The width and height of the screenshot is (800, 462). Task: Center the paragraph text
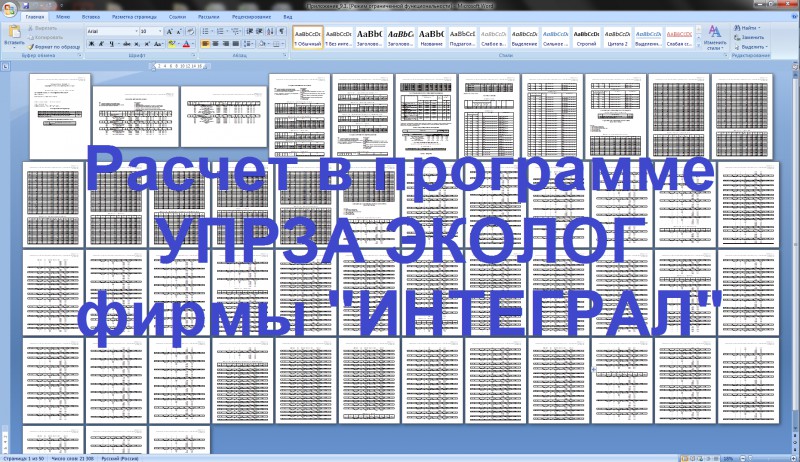(215, 44)
